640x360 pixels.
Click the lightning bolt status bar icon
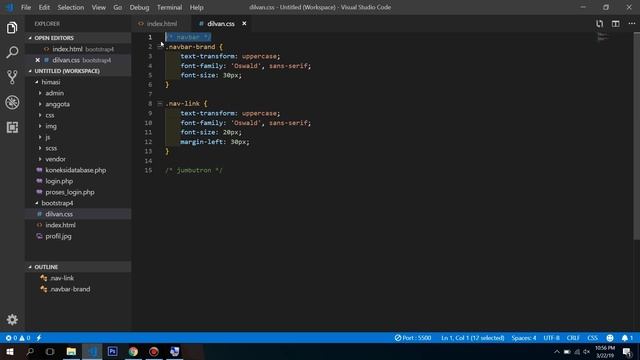pos(39,338)
